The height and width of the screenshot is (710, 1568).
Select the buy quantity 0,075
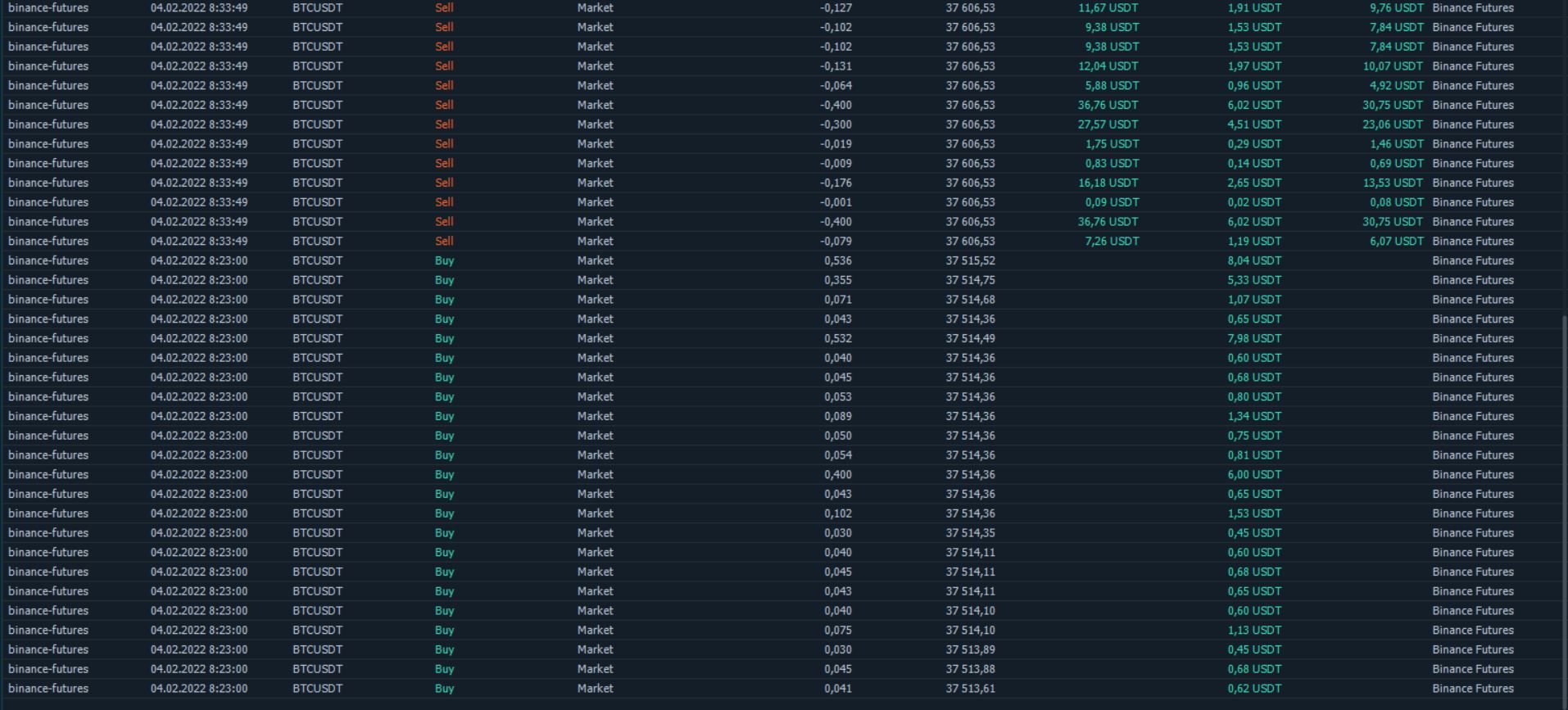coord(837,631)
